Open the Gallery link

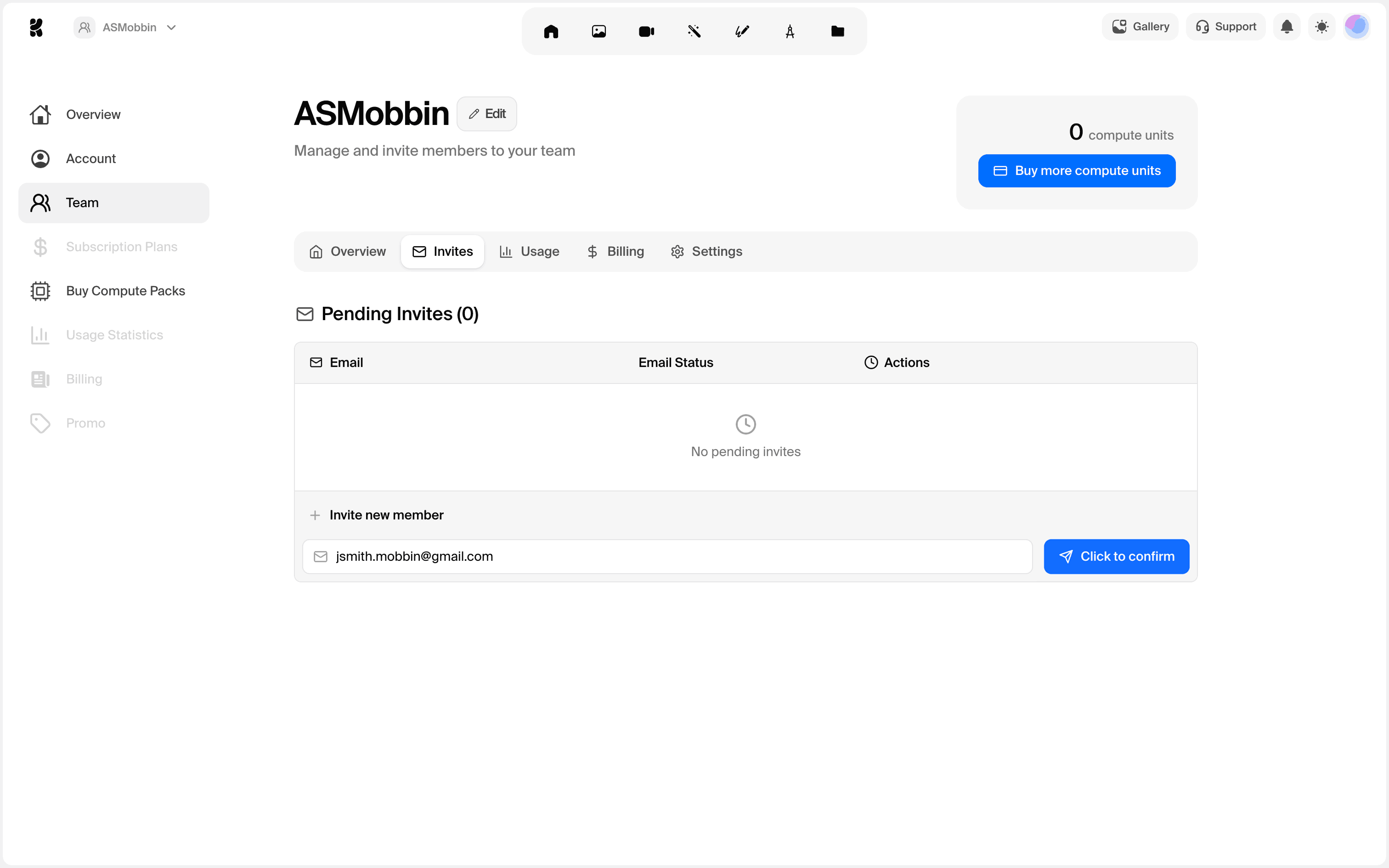1141,27
